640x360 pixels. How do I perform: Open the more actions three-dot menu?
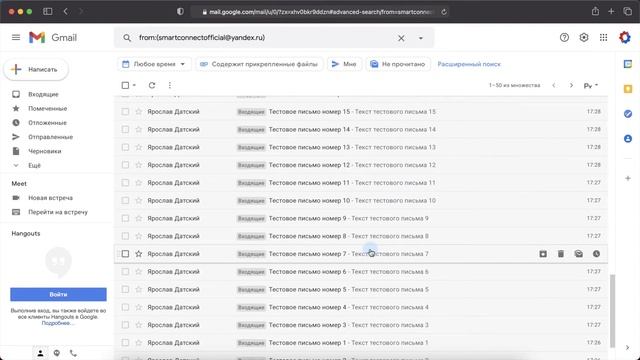pyautogui.click(x=170, y=85)
